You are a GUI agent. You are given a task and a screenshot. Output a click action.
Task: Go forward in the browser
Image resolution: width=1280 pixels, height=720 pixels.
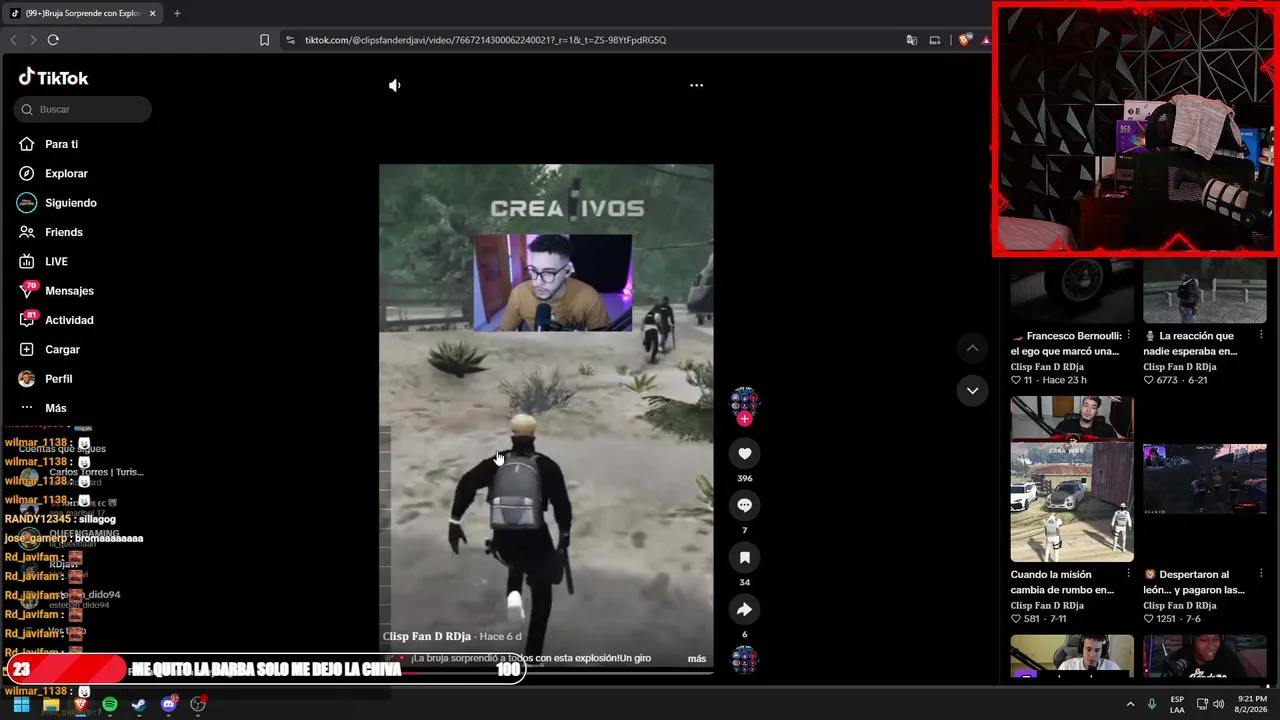coord(32,40)
